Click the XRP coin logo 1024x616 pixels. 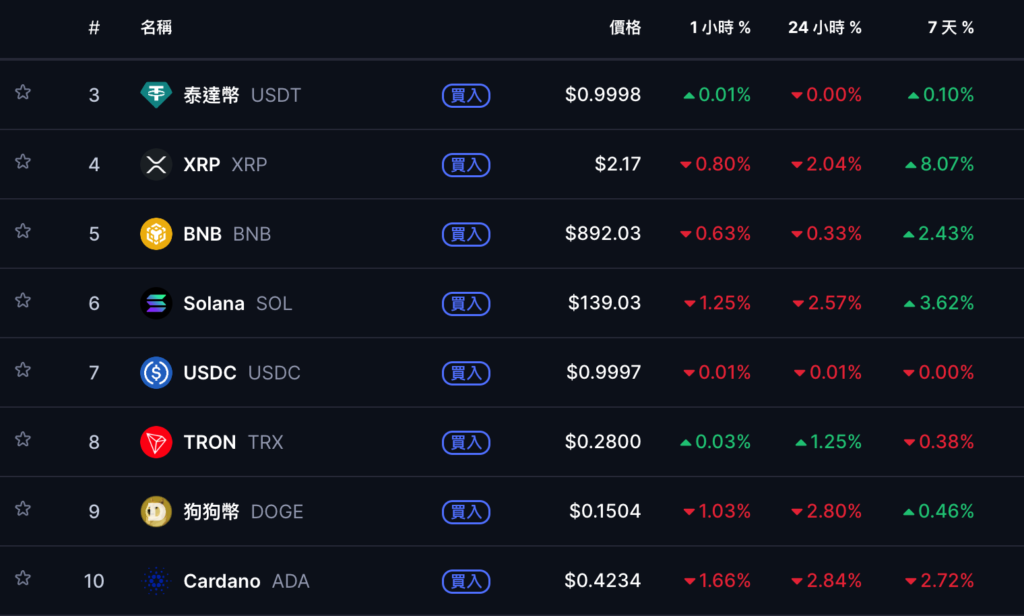(x=156, y=164)
